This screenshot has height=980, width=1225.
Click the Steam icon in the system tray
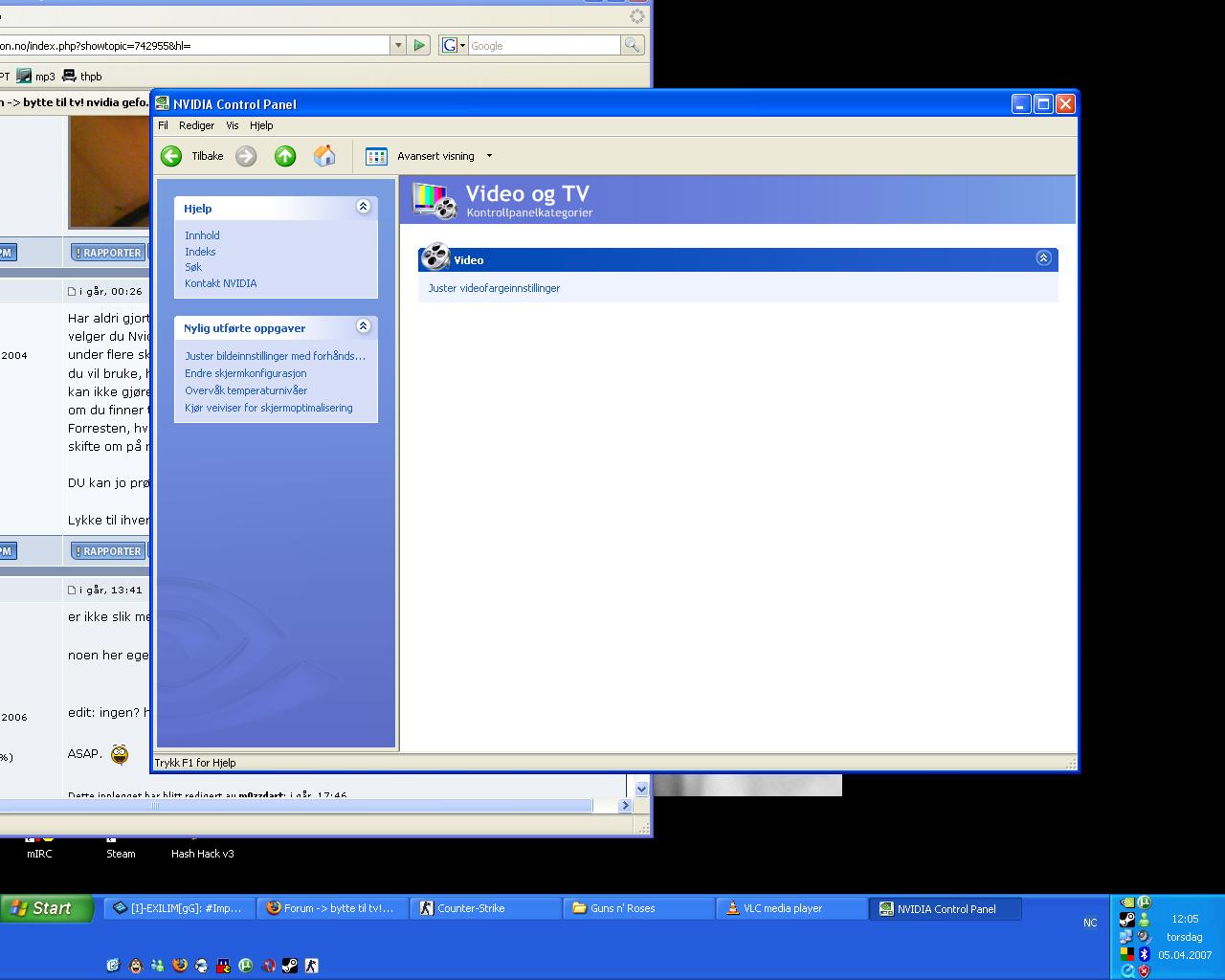pos(1126,920)
